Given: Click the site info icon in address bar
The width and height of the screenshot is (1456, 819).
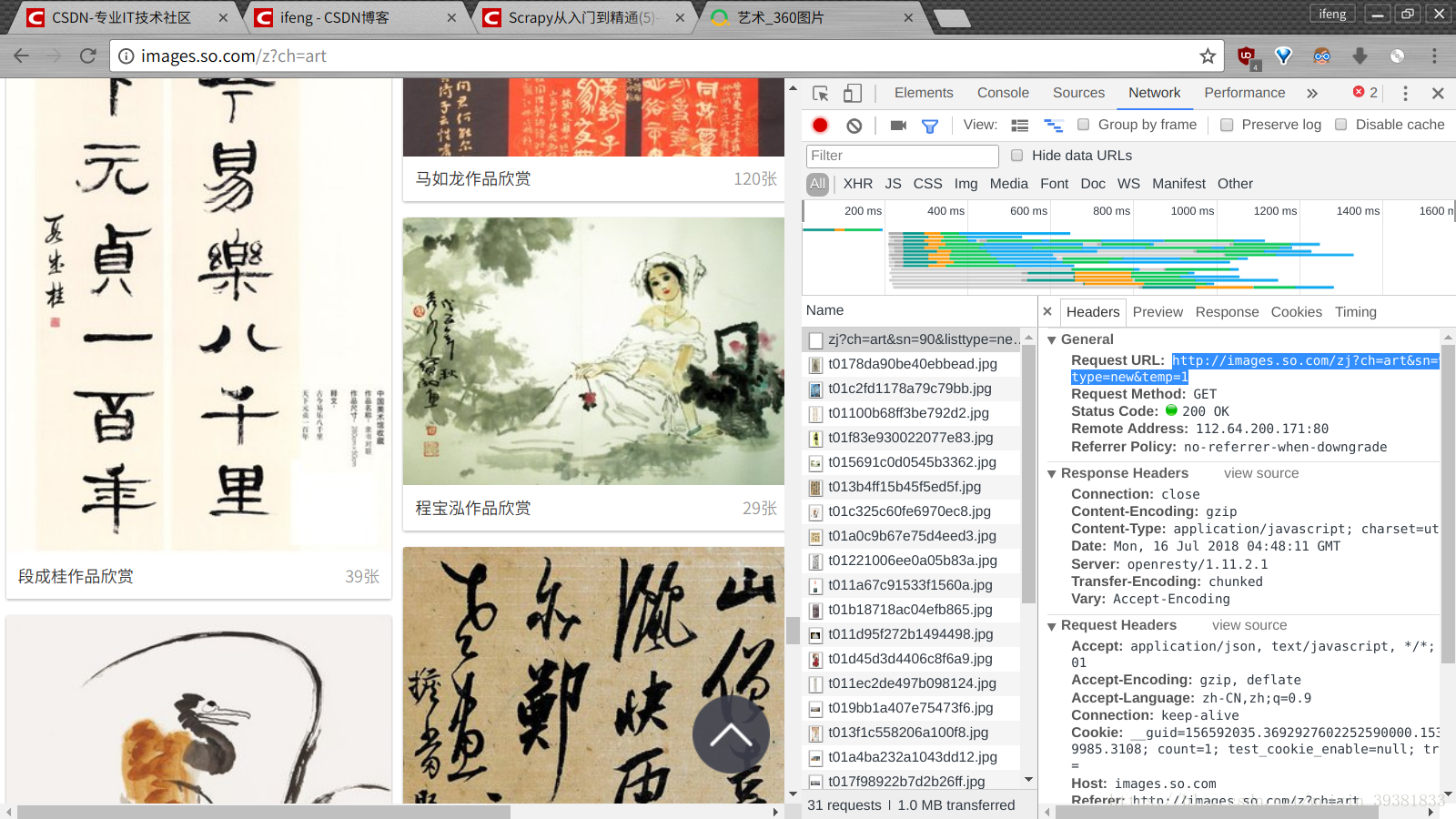Looking at the screenshot, I should point(126,56).
